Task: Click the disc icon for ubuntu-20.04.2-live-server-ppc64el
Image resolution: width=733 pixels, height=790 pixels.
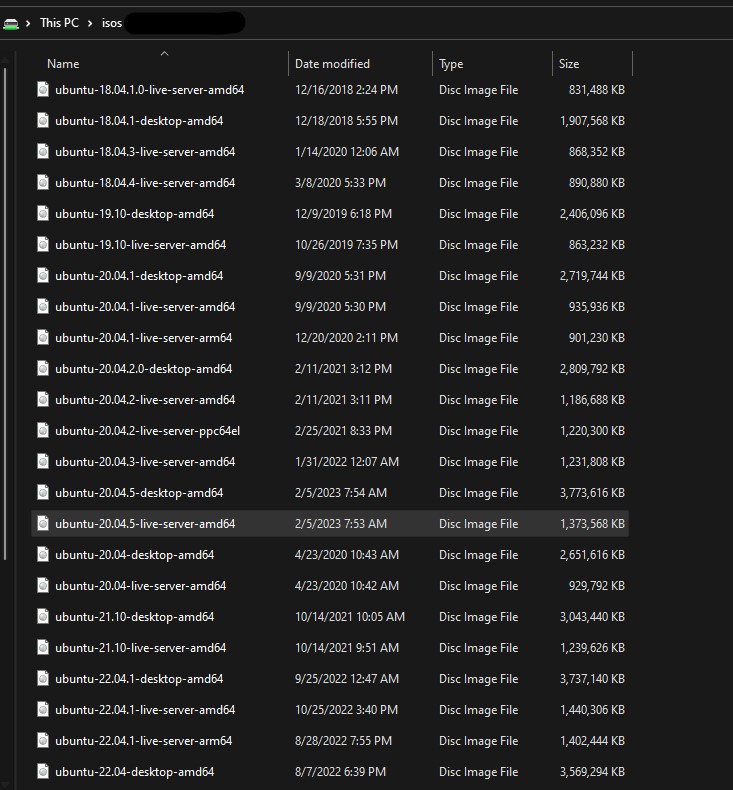Action: pyautogui.click(x=43, y=431)
